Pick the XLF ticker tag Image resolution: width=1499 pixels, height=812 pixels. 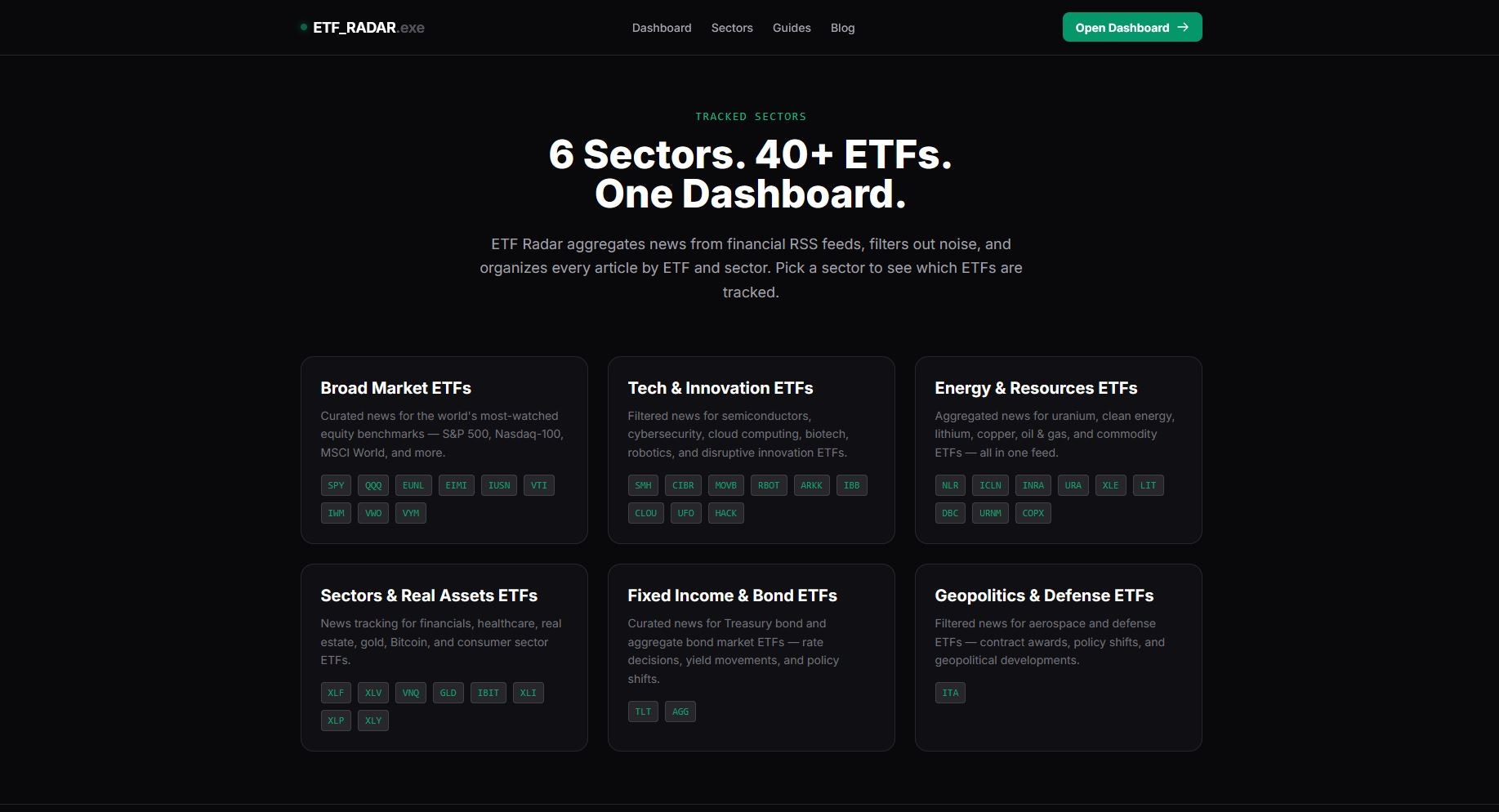pos(336,693)
